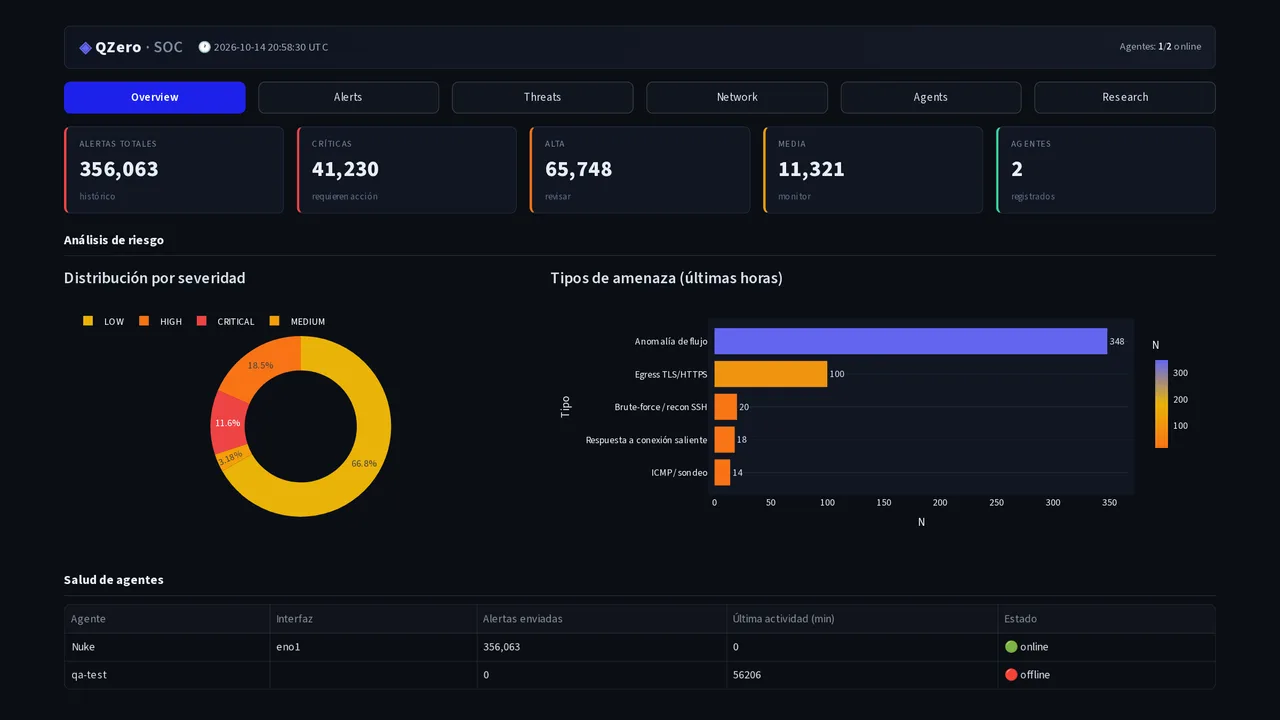This screenshot has width=1280, height=720.
Task: Toggle the HIGH legend entry
Action: tap(160, 321)
